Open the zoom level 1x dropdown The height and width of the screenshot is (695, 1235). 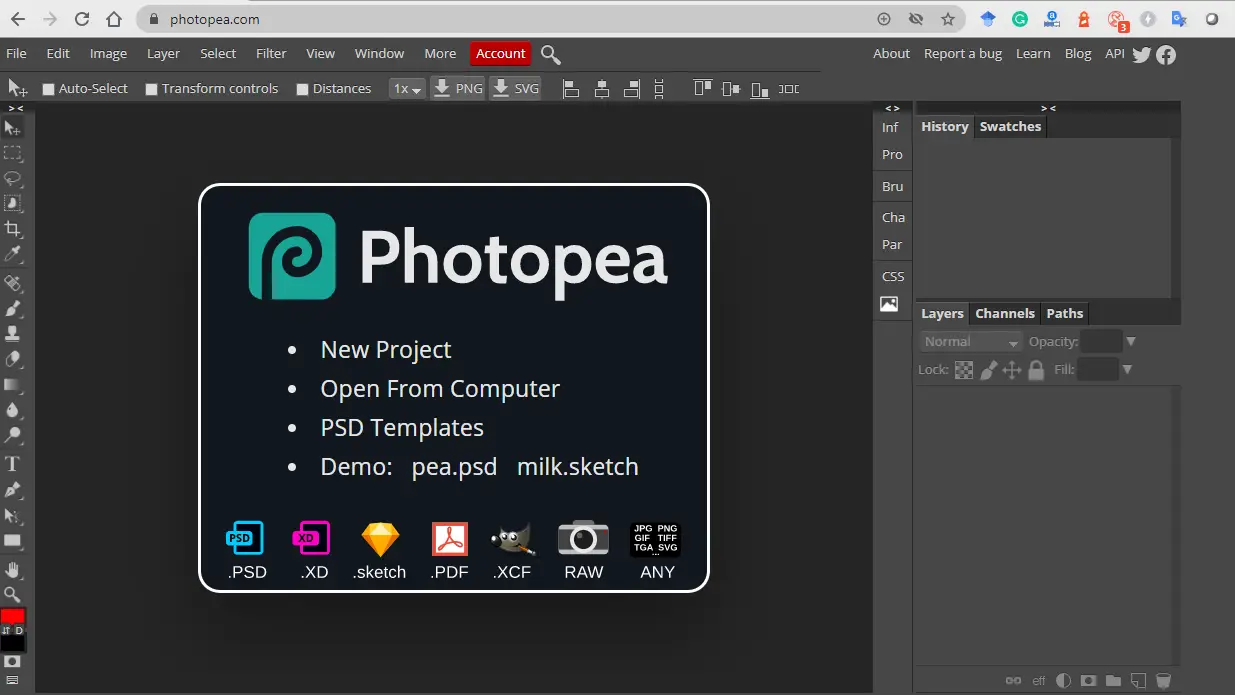(407, 88)
